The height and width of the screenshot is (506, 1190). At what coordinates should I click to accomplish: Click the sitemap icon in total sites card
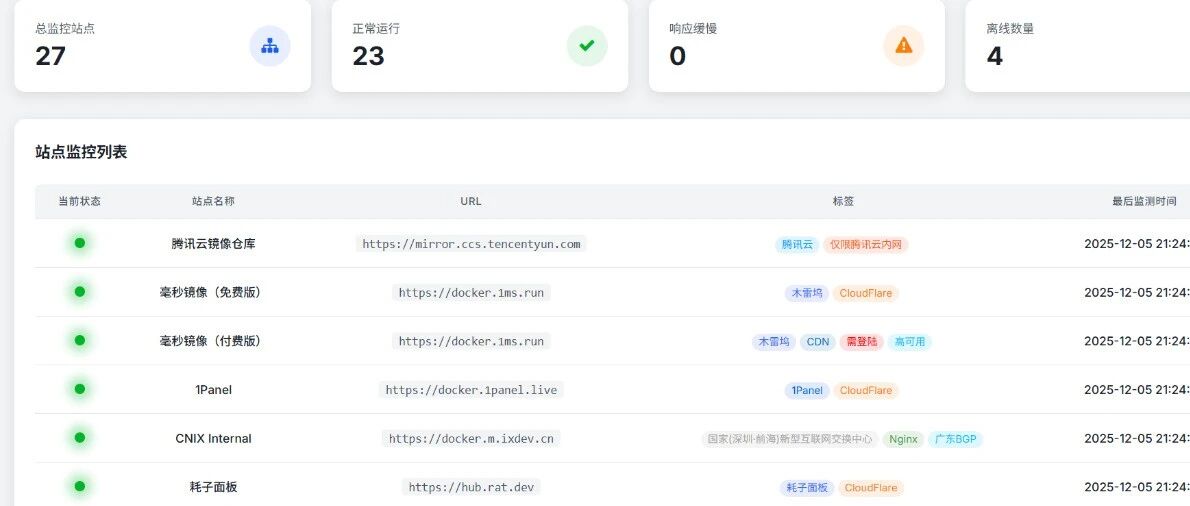[x=269, y=46]
